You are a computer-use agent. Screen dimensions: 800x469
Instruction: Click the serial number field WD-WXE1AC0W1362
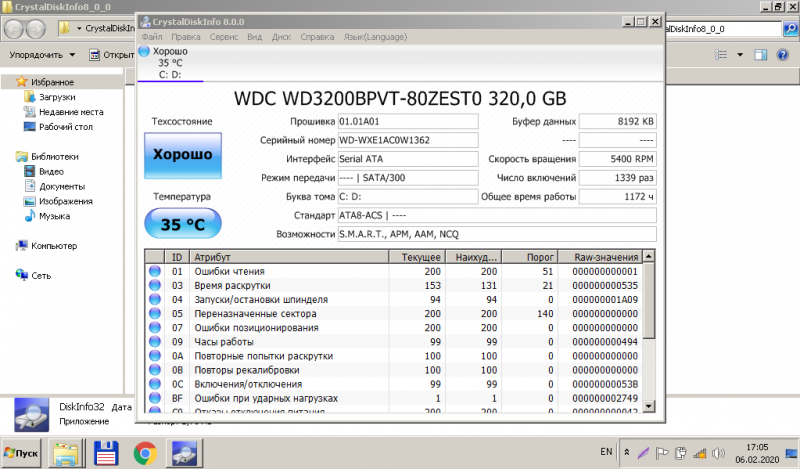click(408, 140)
